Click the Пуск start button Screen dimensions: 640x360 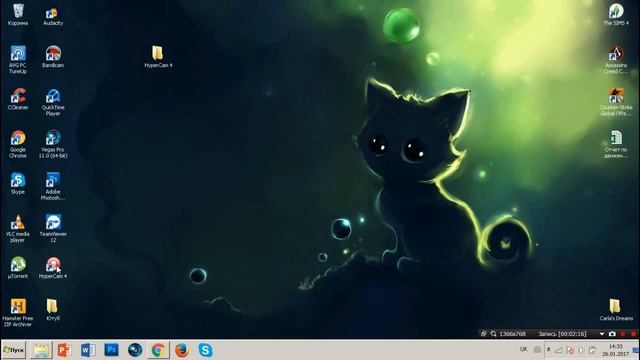click(x=13, y=350)
